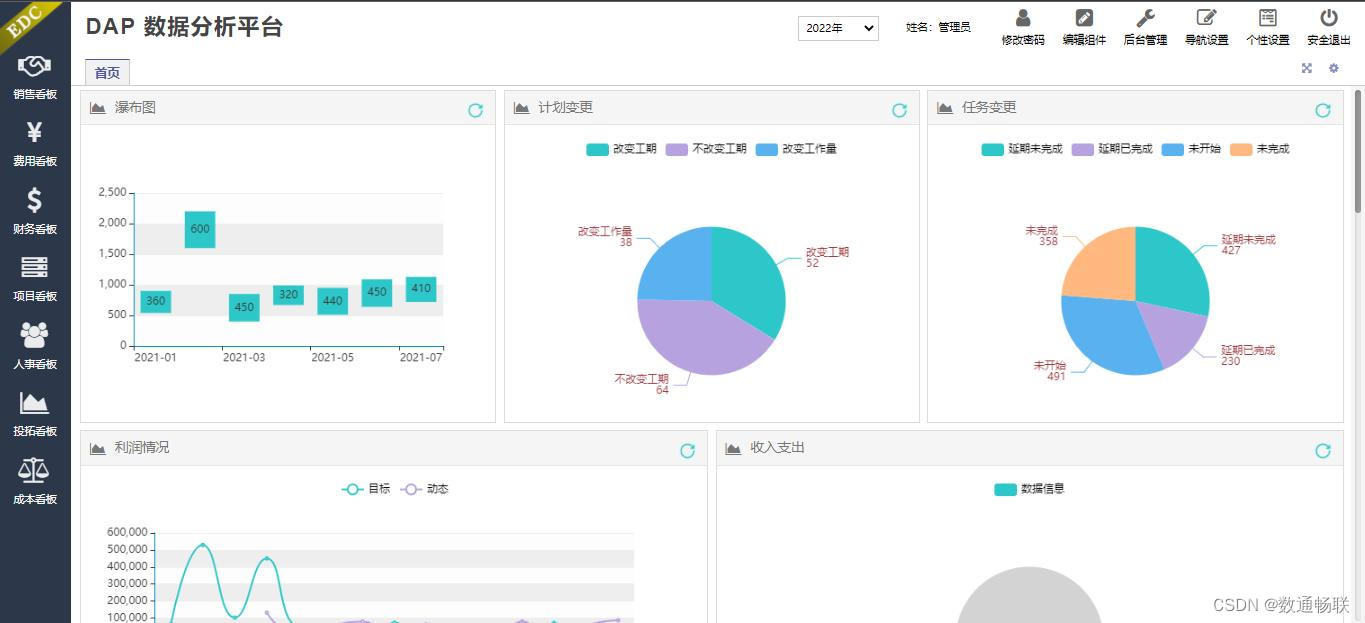Toggle fullscreen expand icon near tab bar
The image size is (1365, 623).
[x=1306, y=68]
